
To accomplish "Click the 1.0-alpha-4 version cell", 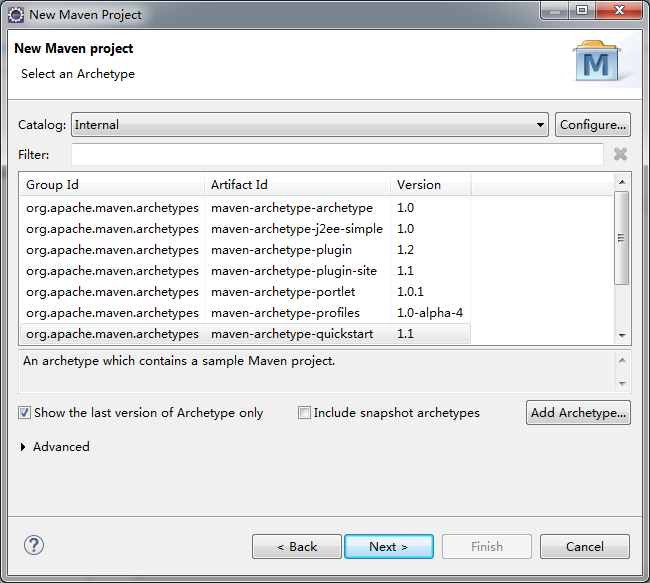I will click(430, 313).
